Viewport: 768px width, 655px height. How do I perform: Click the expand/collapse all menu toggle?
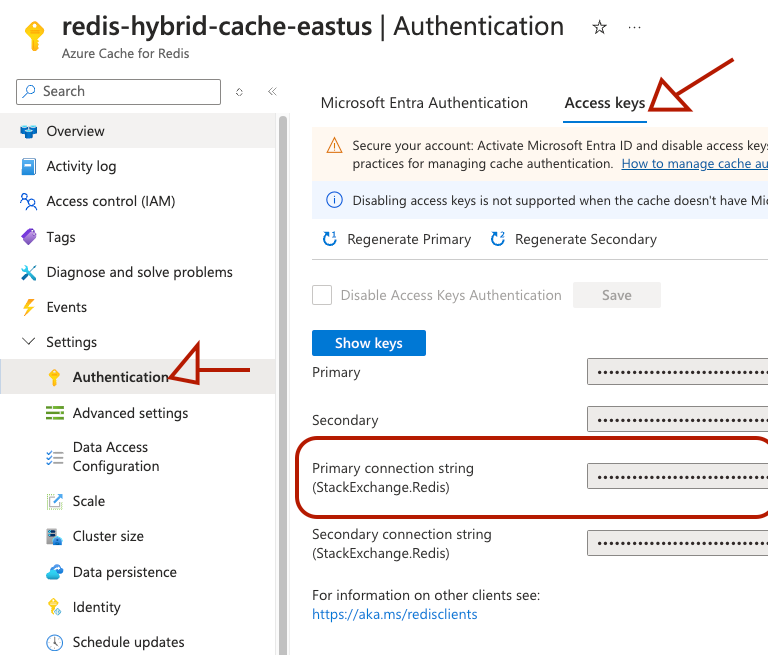(x=239, y=92)
